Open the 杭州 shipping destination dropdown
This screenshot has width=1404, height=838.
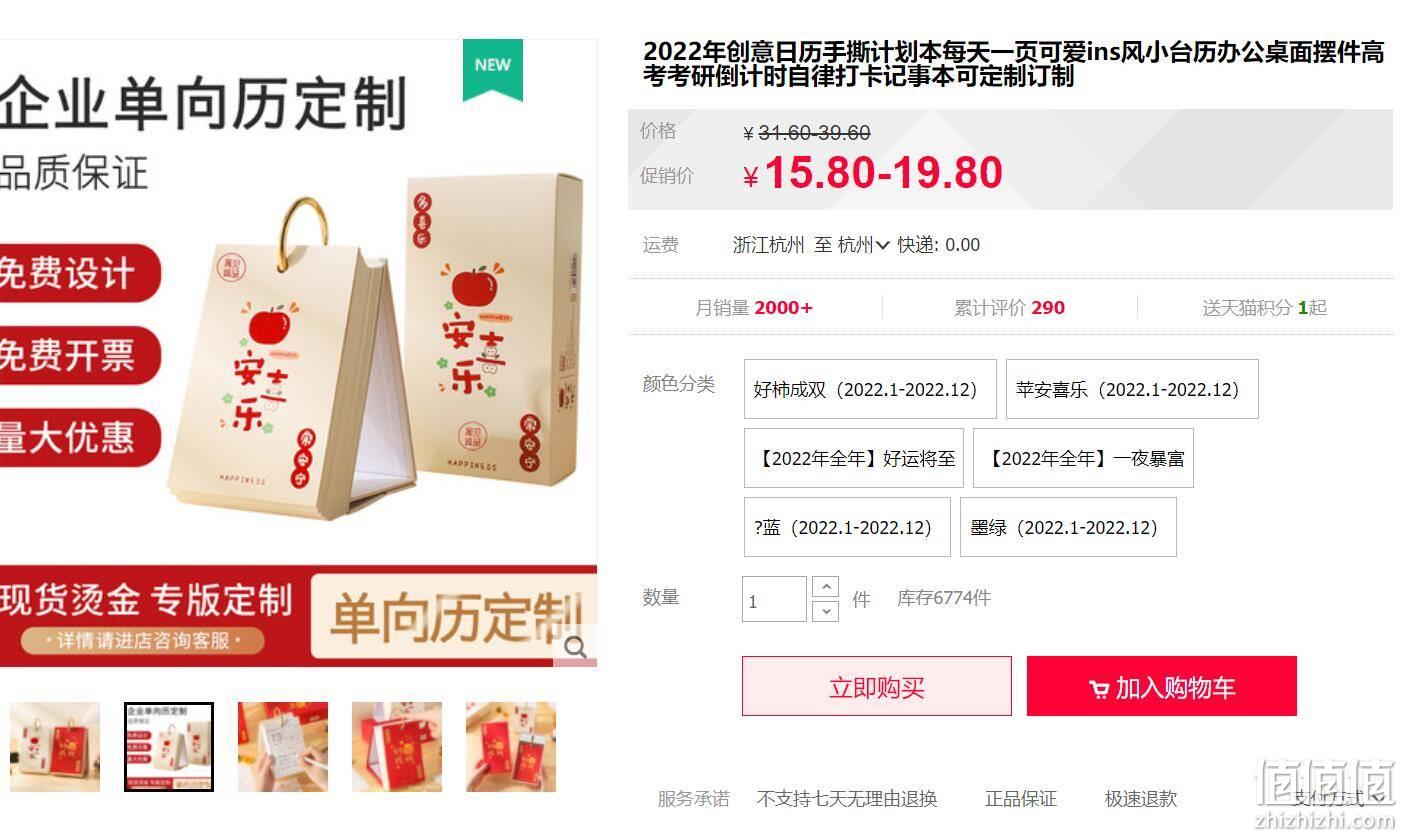click(x=863, y=245)
